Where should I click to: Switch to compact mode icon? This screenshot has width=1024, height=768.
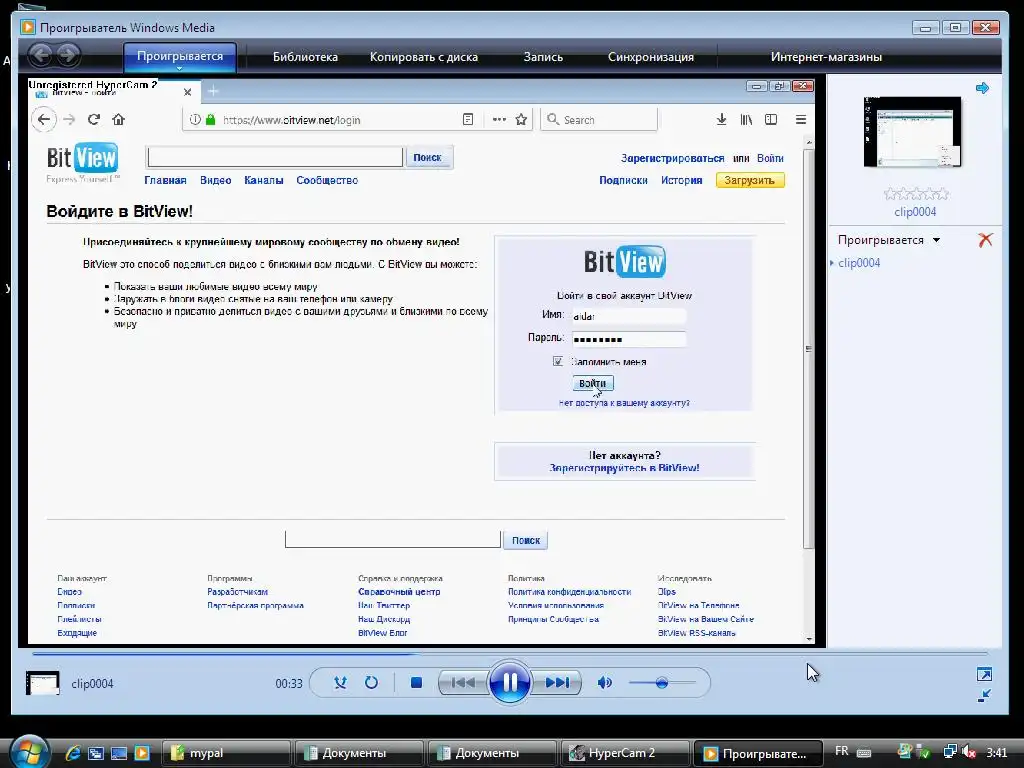[x=984, y=696]
